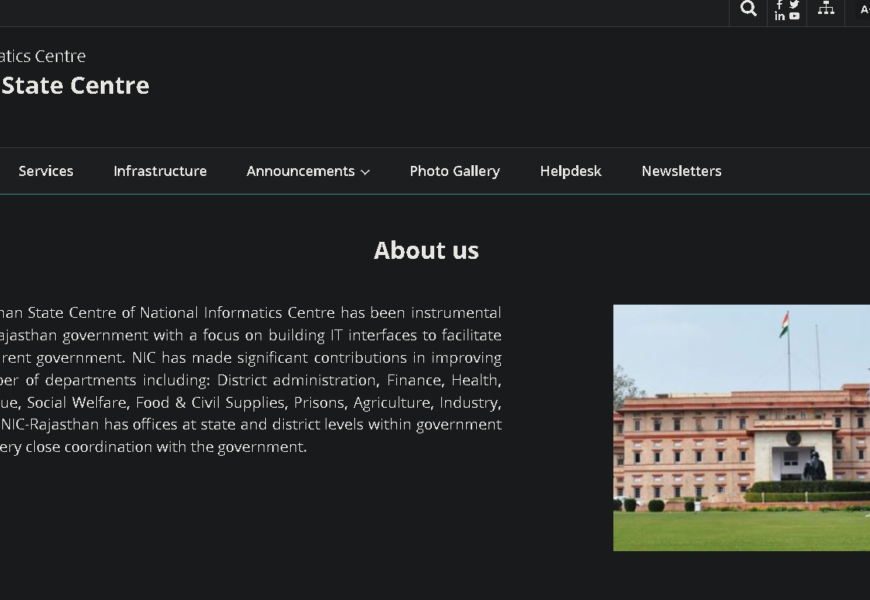Open the LinkedIn icon link
Image resolution: width=870 pixels, height=600 pixels.
780,16
